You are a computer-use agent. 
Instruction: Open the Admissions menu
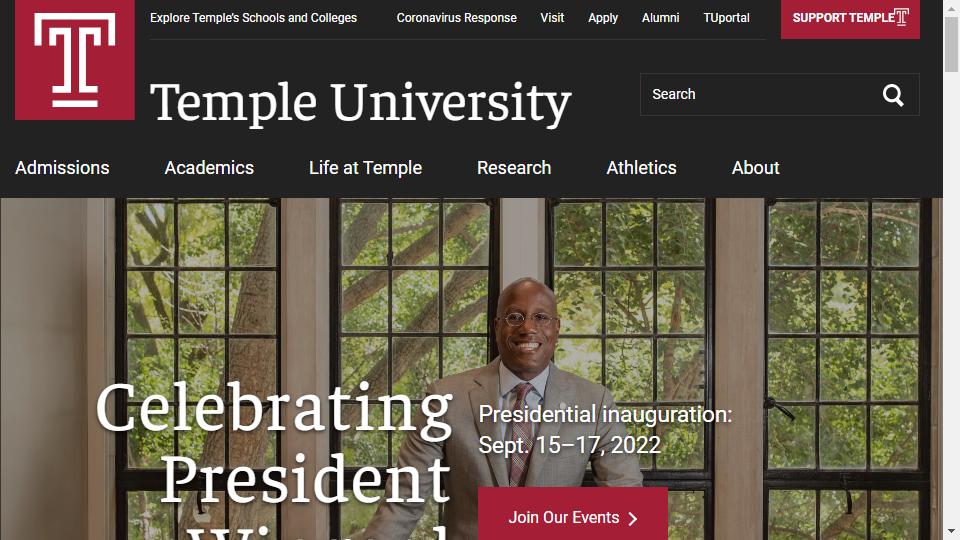click(x=62, y=168)
